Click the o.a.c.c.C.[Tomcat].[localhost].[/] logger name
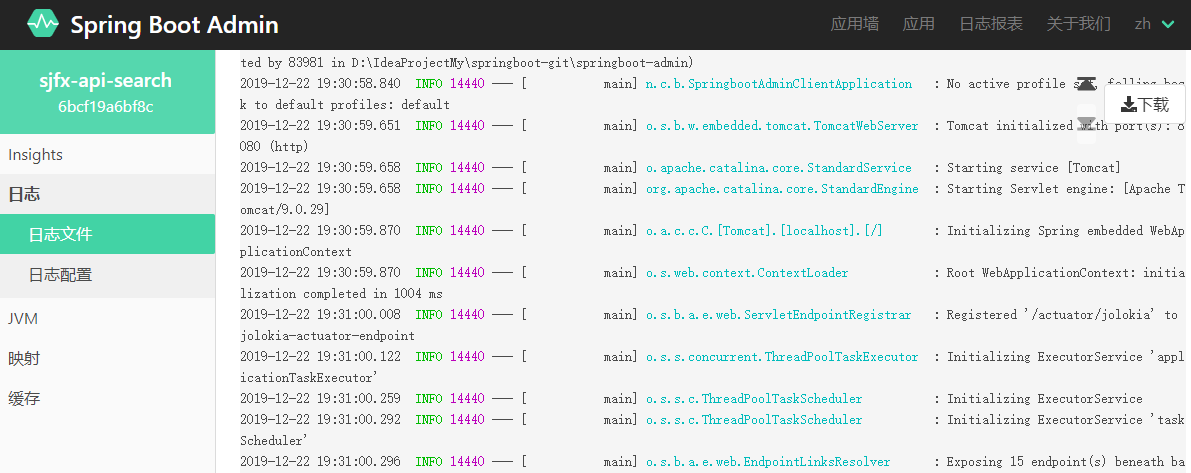The height and width of the screenshot is (473, 1191). 763,231
